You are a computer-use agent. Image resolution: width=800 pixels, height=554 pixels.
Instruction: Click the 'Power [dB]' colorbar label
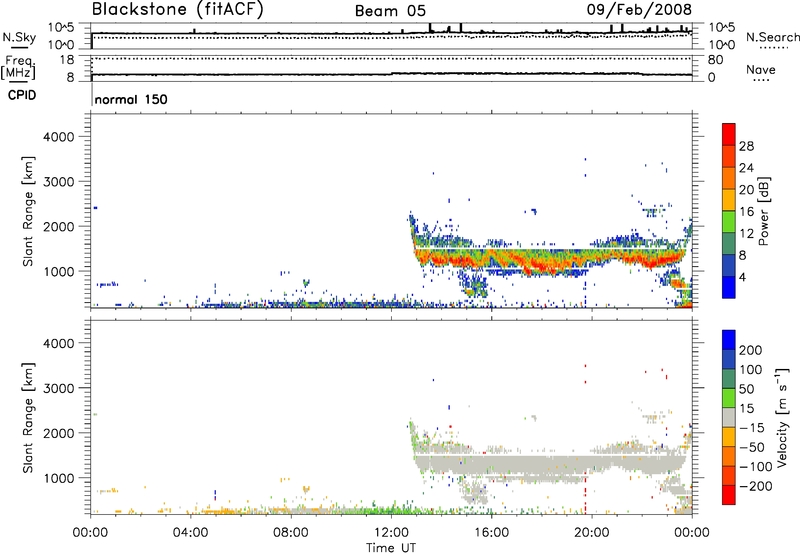coord(763,211)
